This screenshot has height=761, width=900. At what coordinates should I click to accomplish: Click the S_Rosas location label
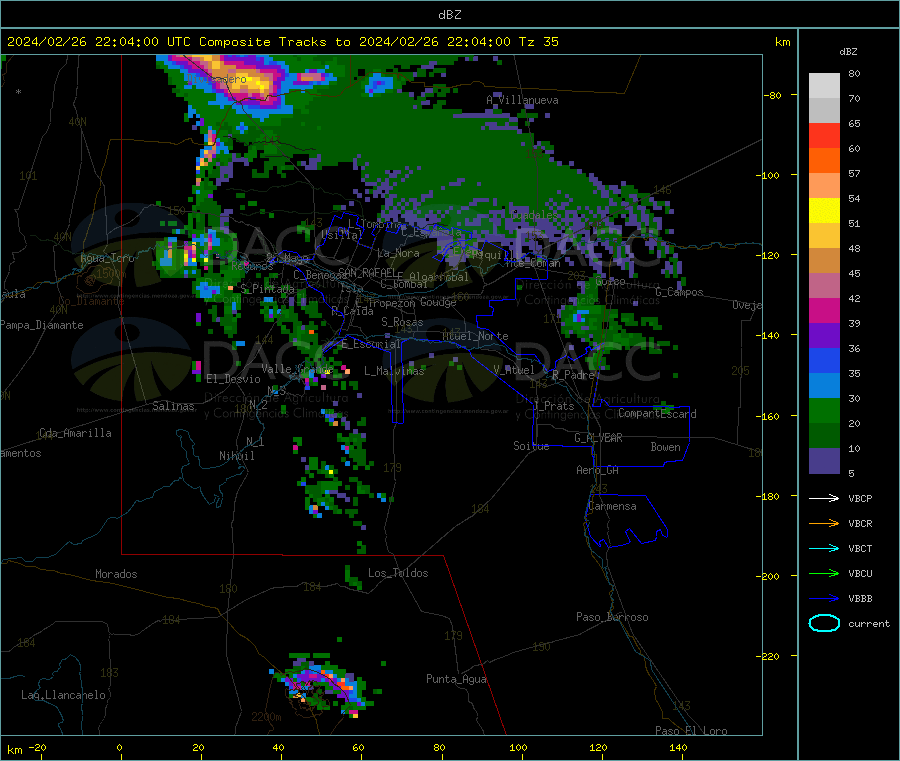(x=402, y=322)
